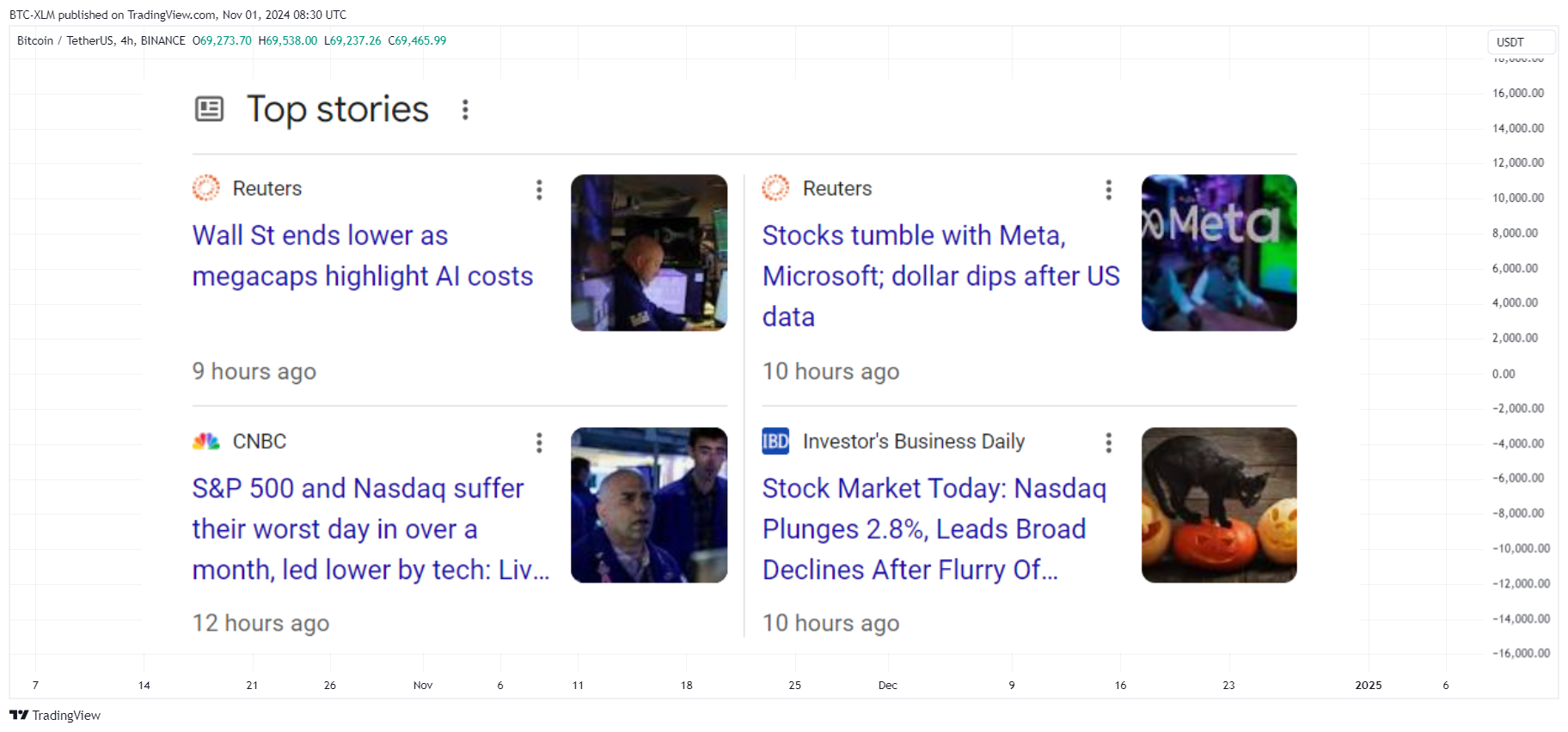Click the first Reuters logo icon

[206, 188]
